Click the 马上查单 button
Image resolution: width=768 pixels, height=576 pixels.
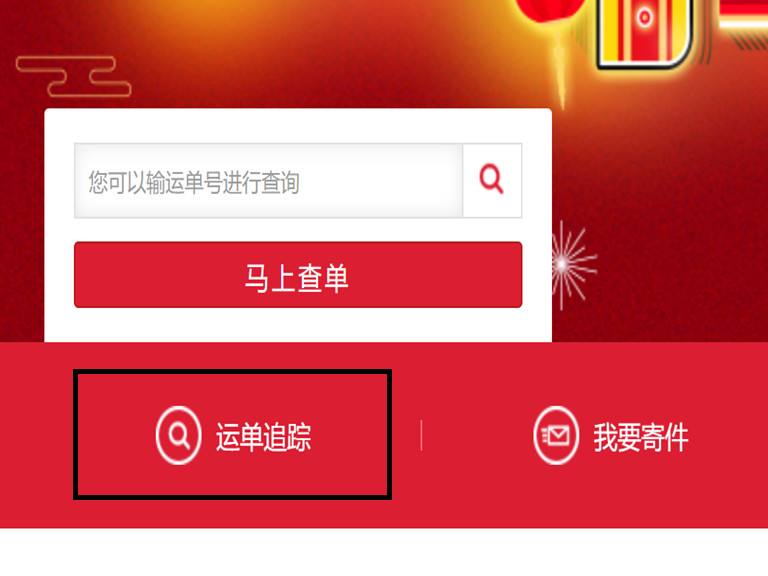point(298,275)
